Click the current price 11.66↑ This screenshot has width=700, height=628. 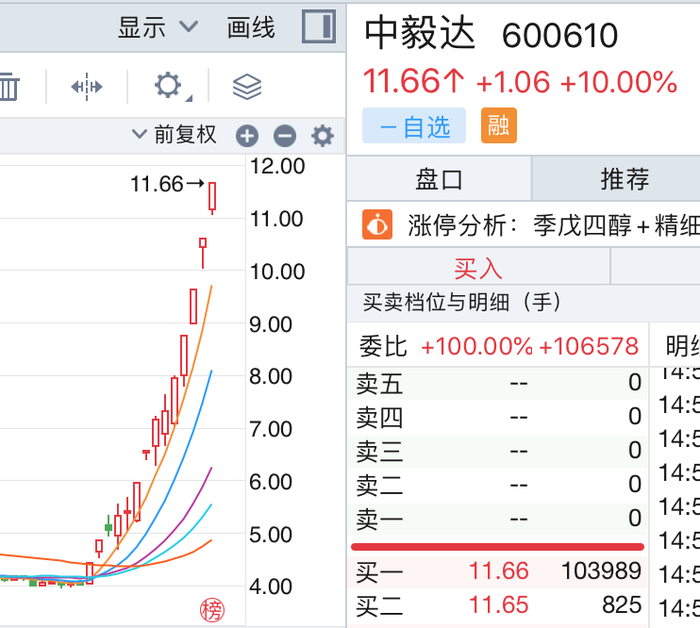pos(413,82)
